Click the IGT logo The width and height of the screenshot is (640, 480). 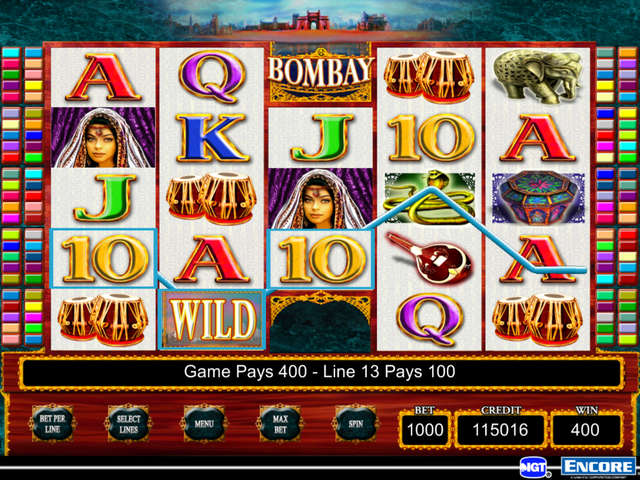tap(534, 467)
